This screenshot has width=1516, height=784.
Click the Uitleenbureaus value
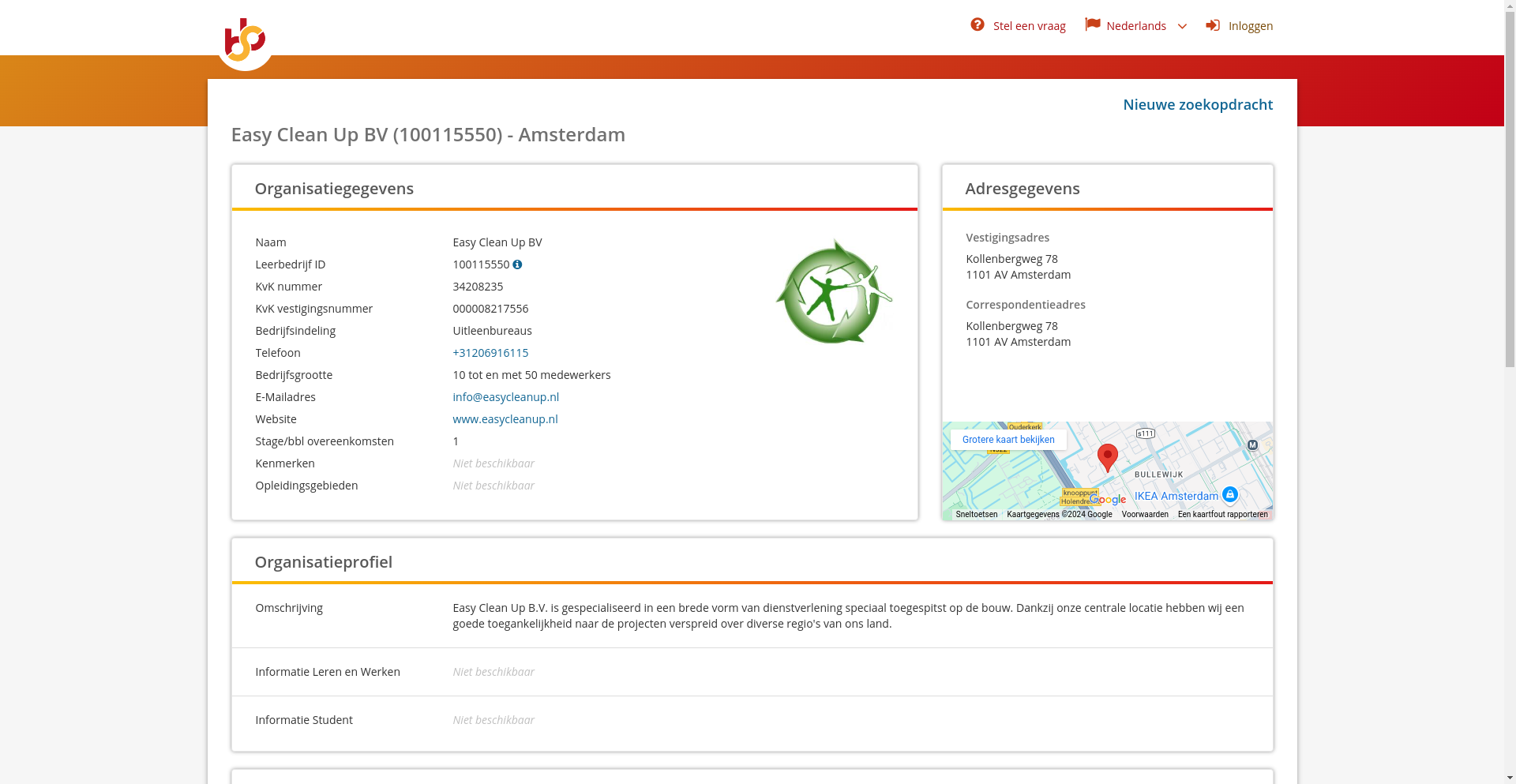[x=492, y=331]
